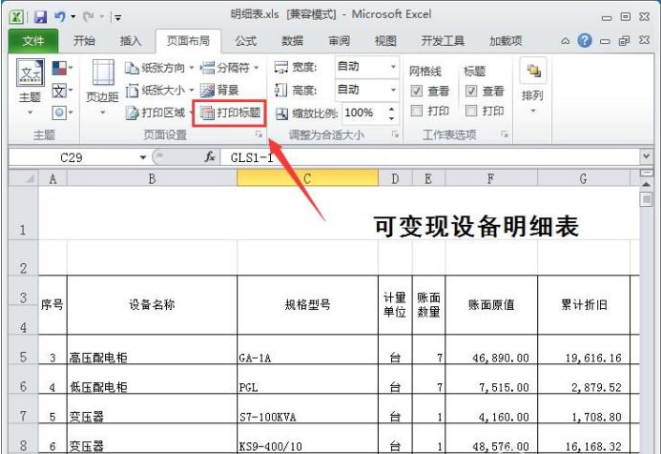Viewport: 661px width, 454px height.
Task: Click vertical scrollbar up arrow
Action: (x=646, y=184)
